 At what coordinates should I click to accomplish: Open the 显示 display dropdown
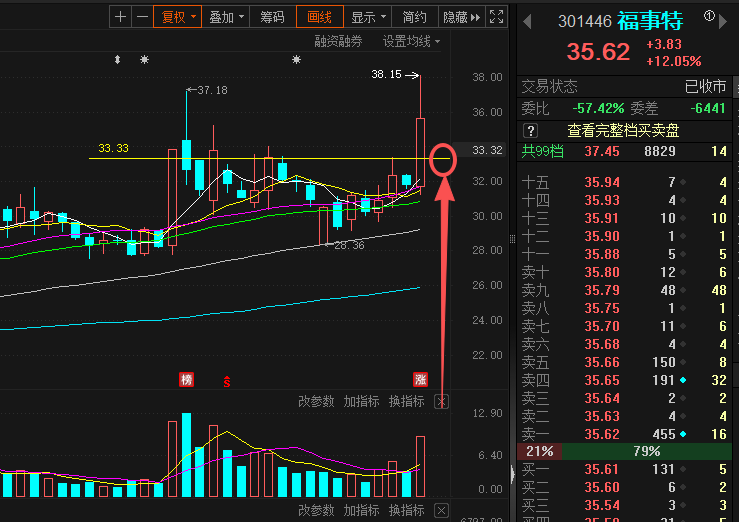point(368,17)
